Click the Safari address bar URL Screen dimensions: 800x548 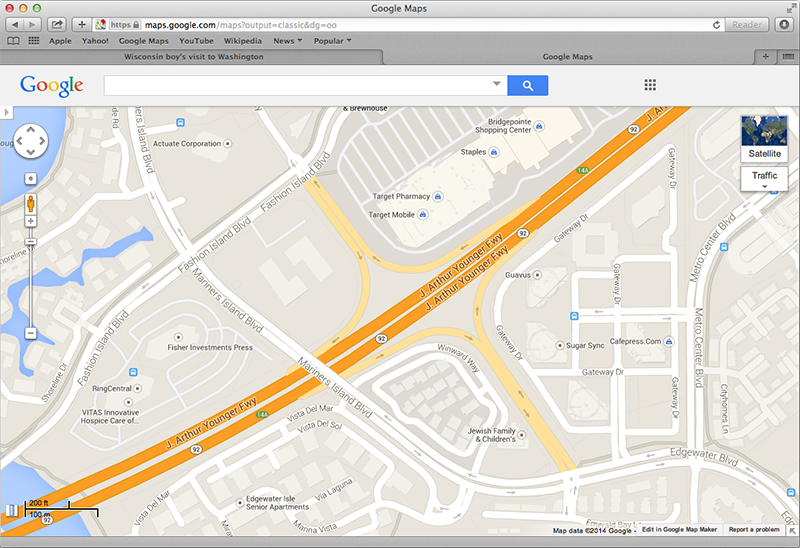[241, 25]
